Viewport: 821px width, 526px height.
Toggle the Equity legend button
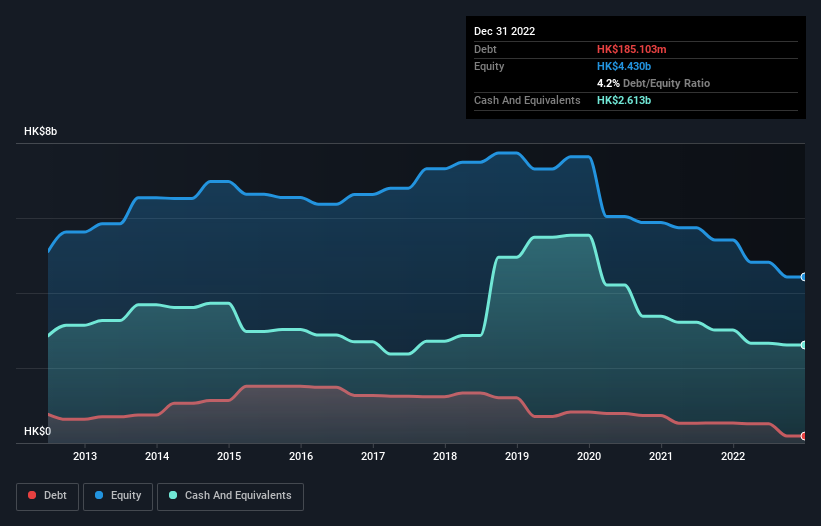[x=118, y=496]
